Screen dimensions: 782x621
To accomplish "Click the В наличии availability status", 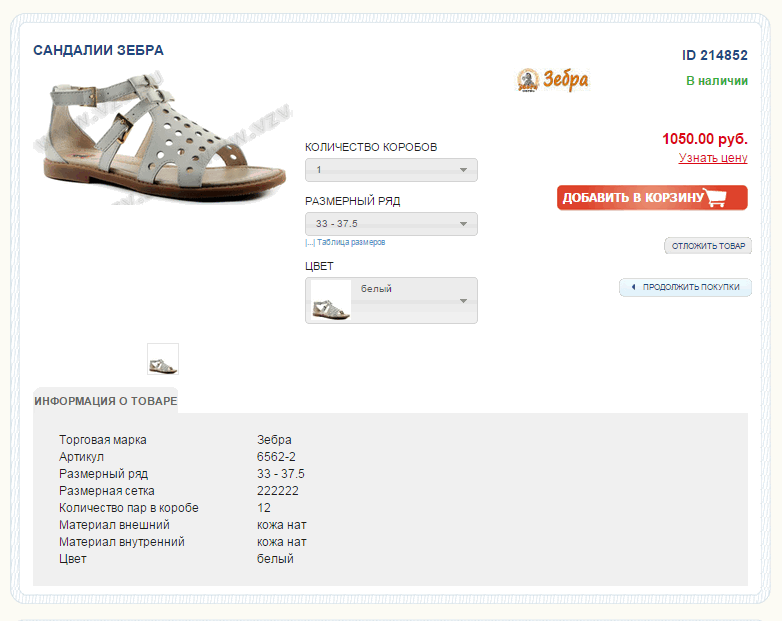I will (x=716, y=81).
